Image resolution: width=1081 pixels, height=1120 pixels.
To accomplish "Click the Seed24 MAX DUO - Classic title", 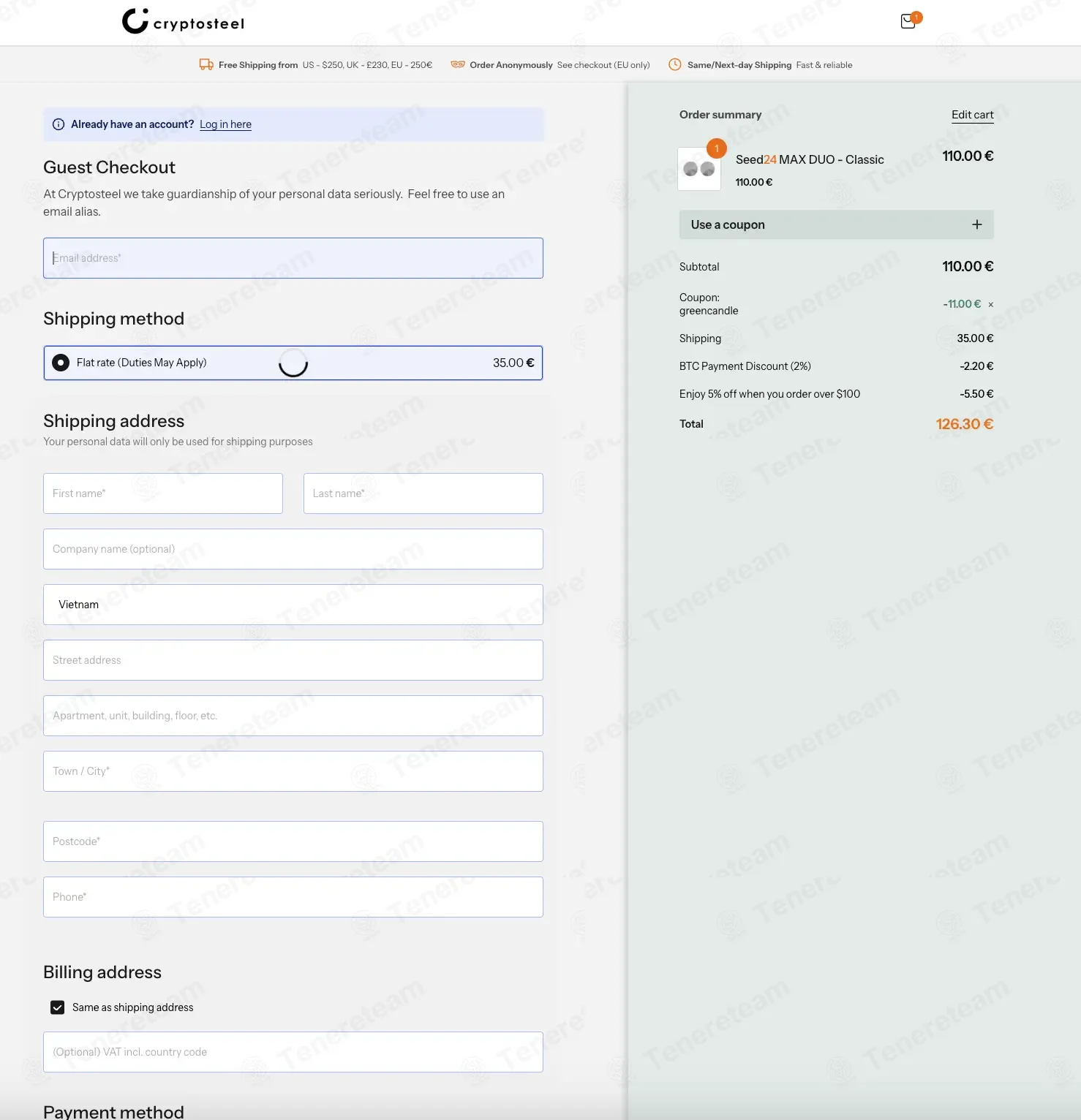I will click(810, 159).
